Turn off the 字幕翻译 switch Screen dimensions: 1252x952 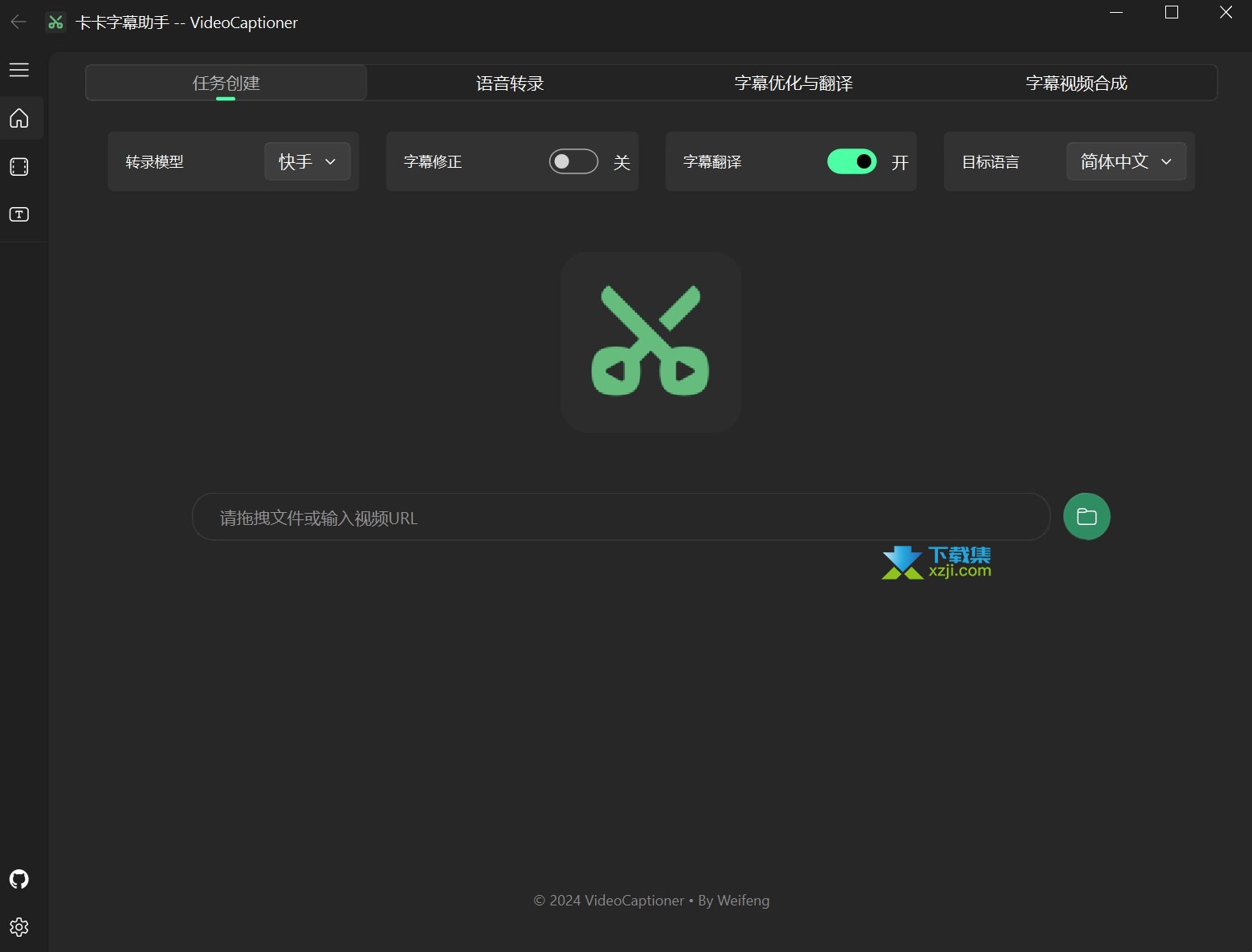point(852,161)
